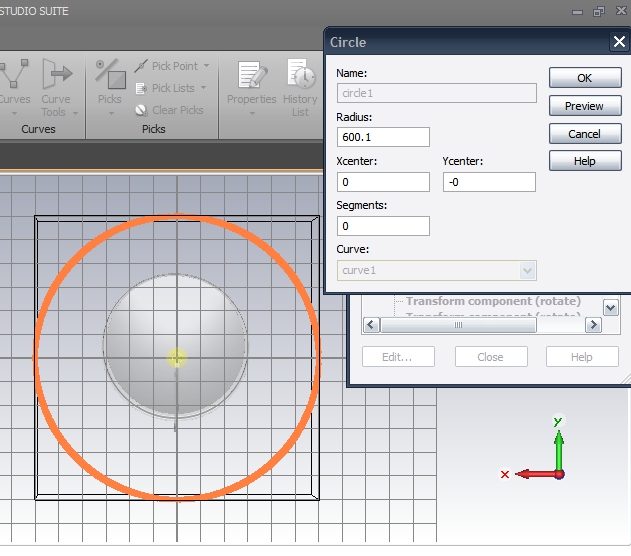This screenshot has height=556, width=631.
Task: Open the Curve Tools icon
Action: [56, 76]
